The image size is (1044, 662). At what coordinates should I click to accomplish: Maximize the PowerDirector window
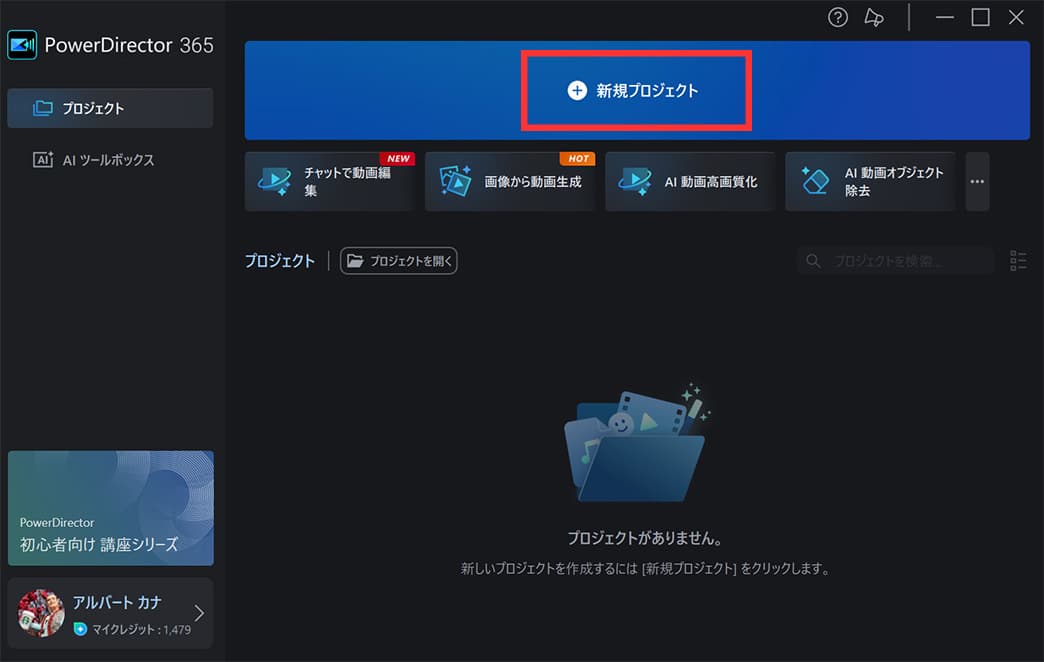click(980, 17)
